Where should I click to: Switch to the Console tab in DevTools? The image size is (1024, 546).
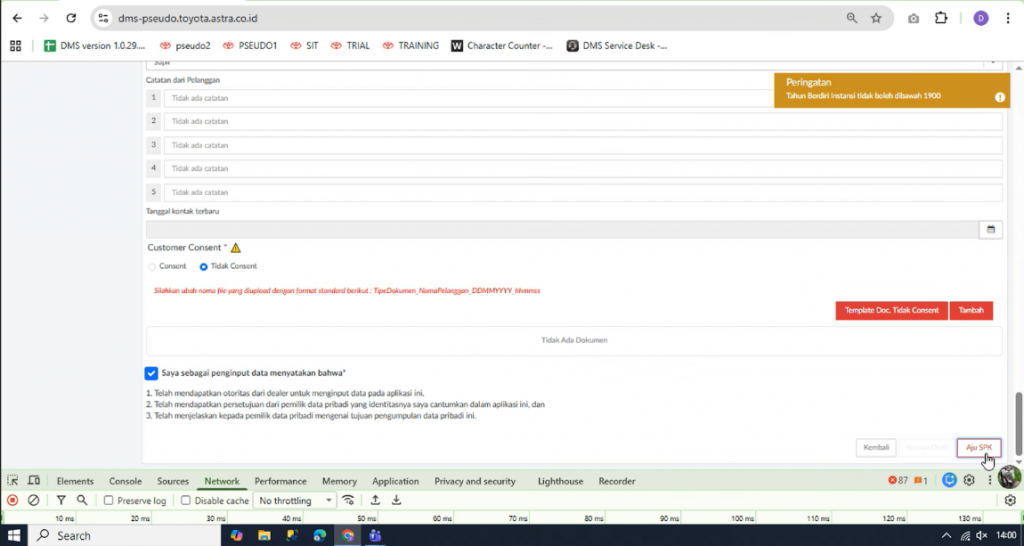coord(125,481)
